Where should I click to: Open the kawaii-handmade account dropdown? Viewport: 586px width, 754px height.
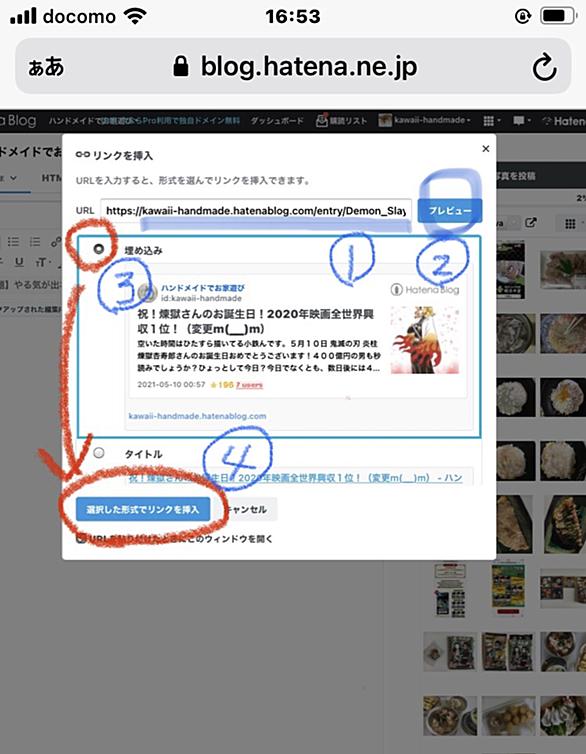point(424,120)
